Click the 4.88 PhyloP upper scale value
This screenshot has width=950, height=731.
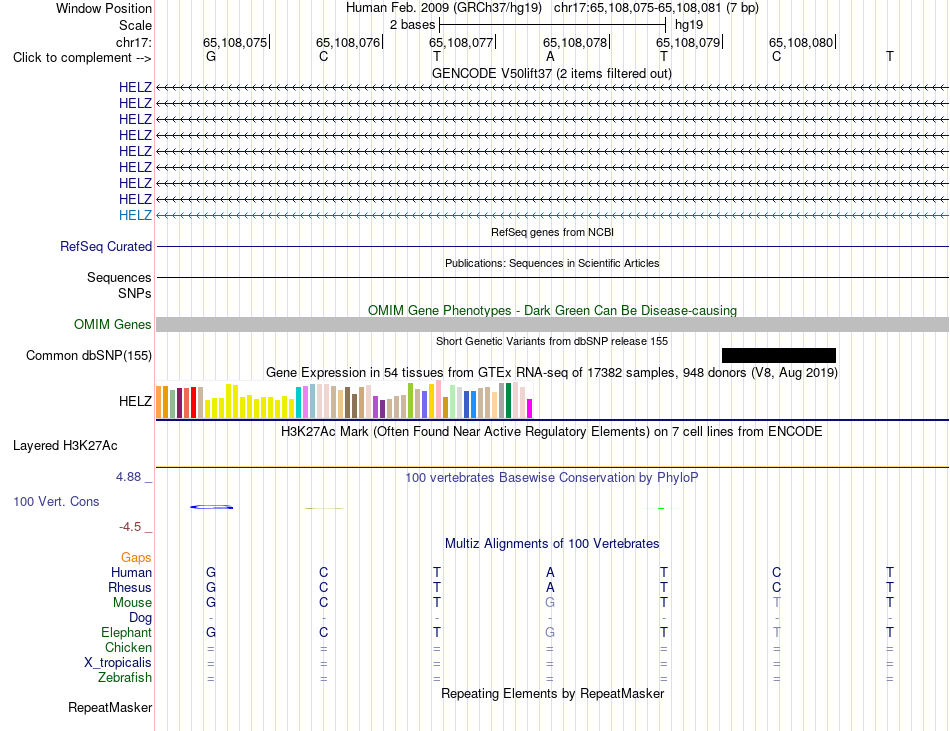point(128,477)
